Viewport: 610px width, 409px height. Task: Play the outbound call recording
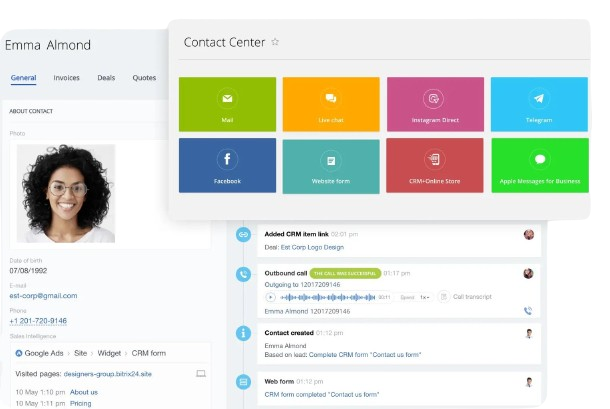(x=270, y=297)
